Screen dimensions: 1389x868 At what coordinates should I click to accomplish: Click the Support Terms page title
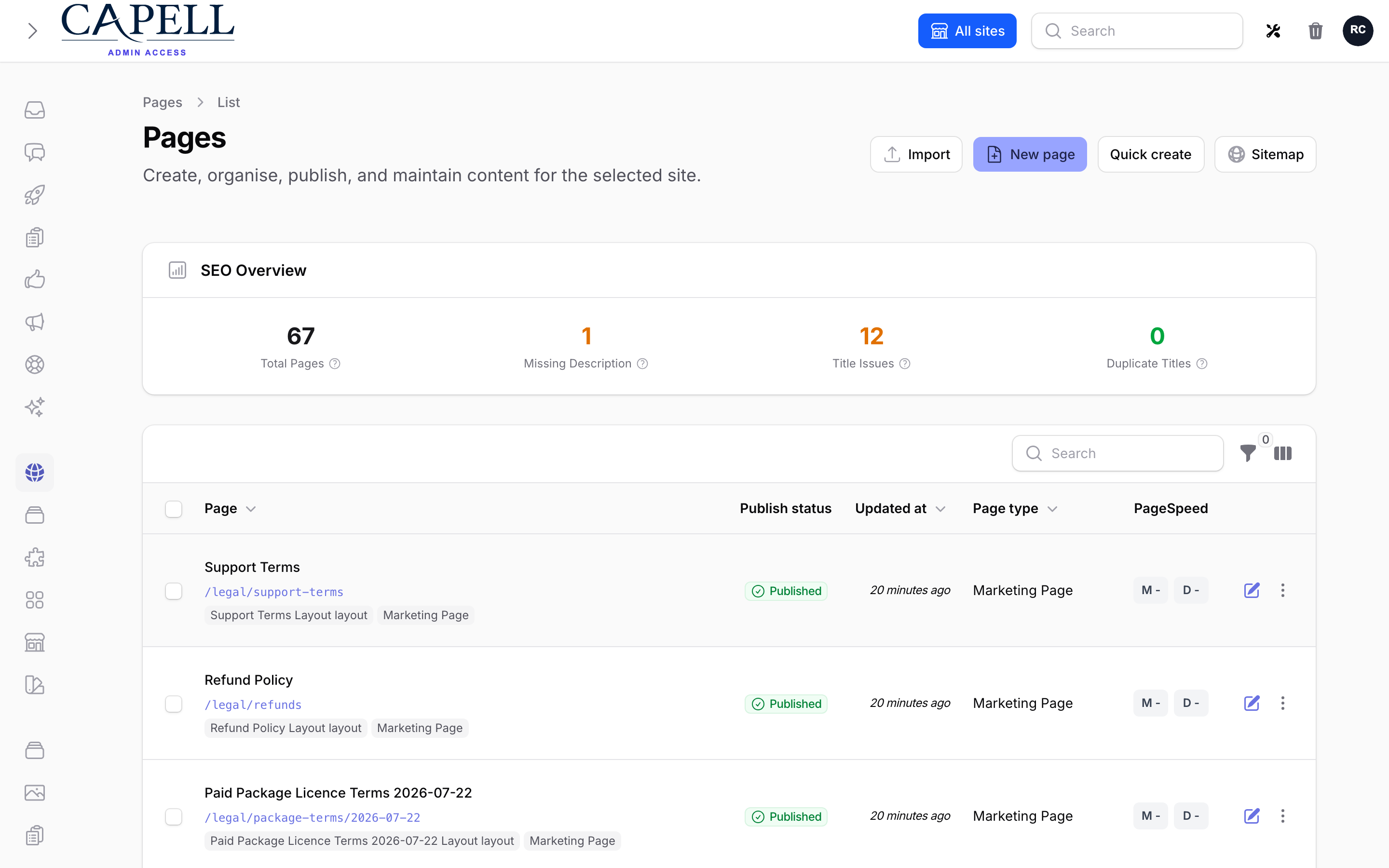click(x=252, y=567)
